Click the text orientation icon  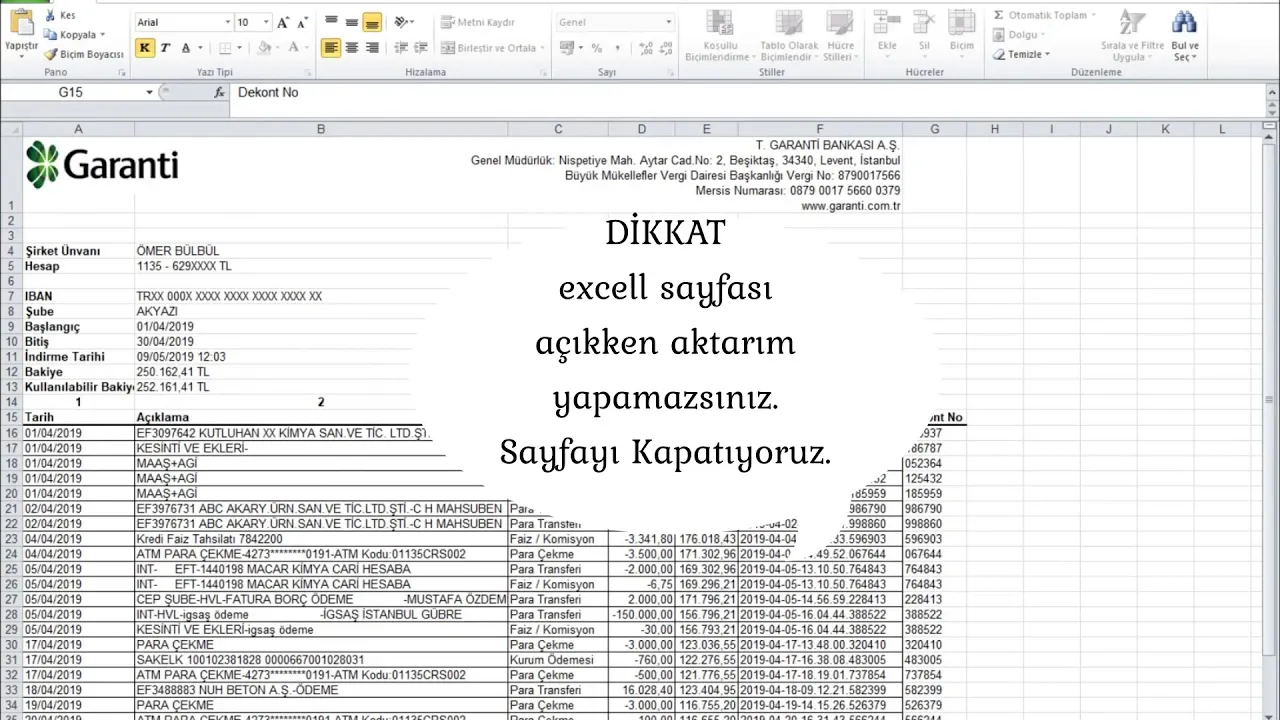point(401,22)
